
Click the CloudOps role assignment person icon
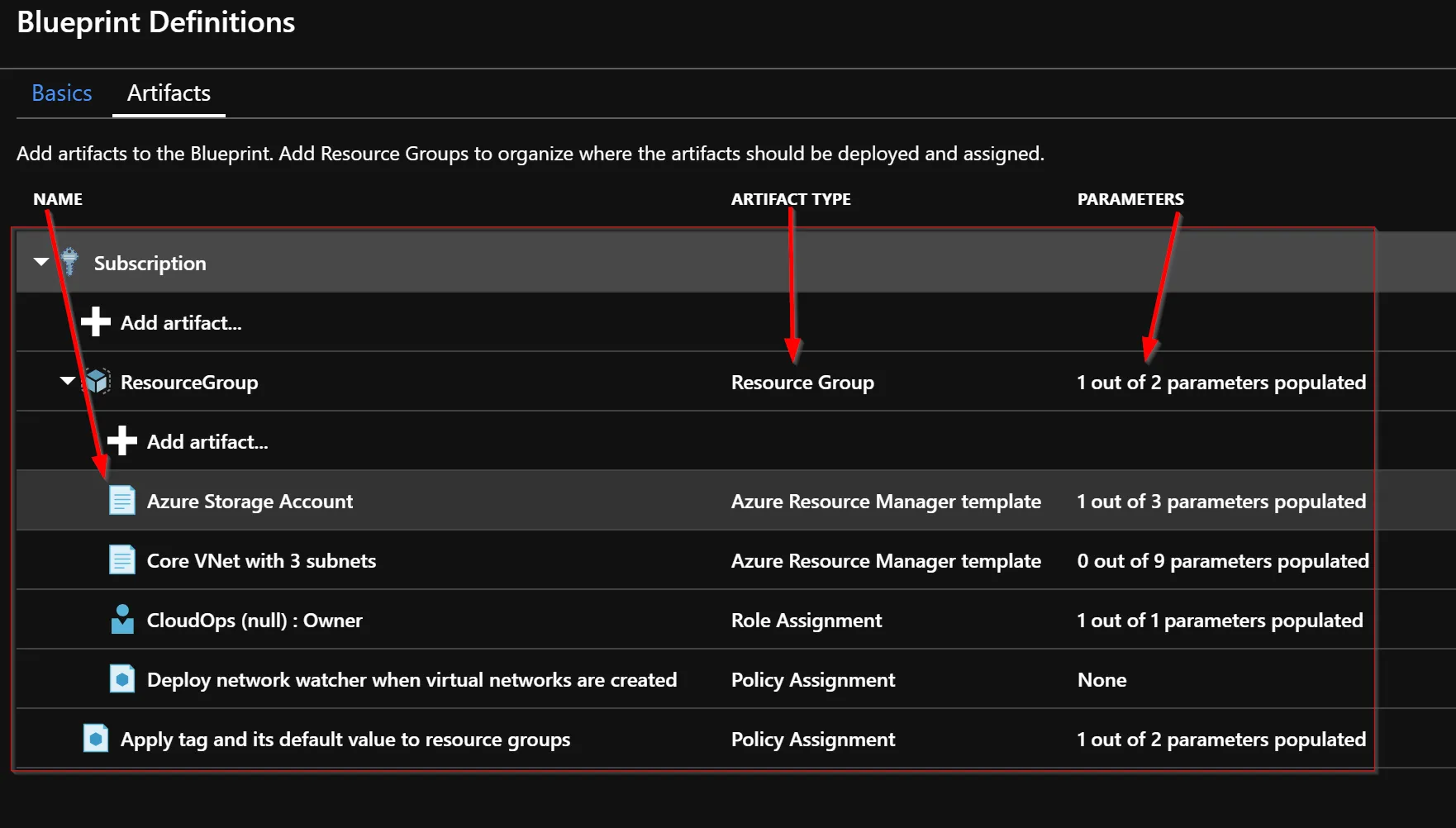122,619
